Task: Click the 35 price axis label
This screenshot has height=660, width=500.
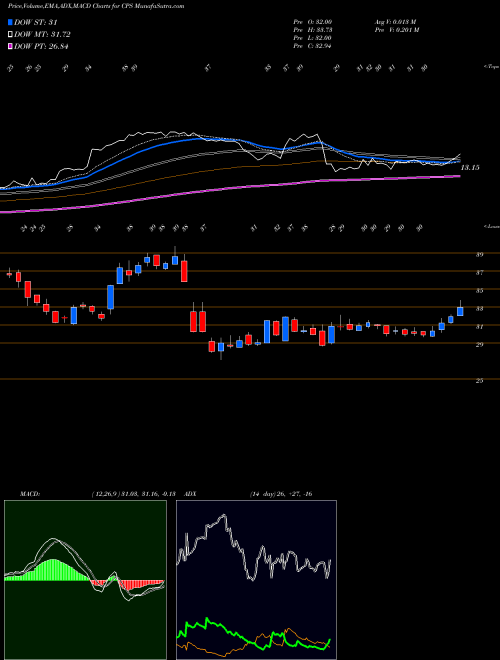Action: (x=479, y=291)
